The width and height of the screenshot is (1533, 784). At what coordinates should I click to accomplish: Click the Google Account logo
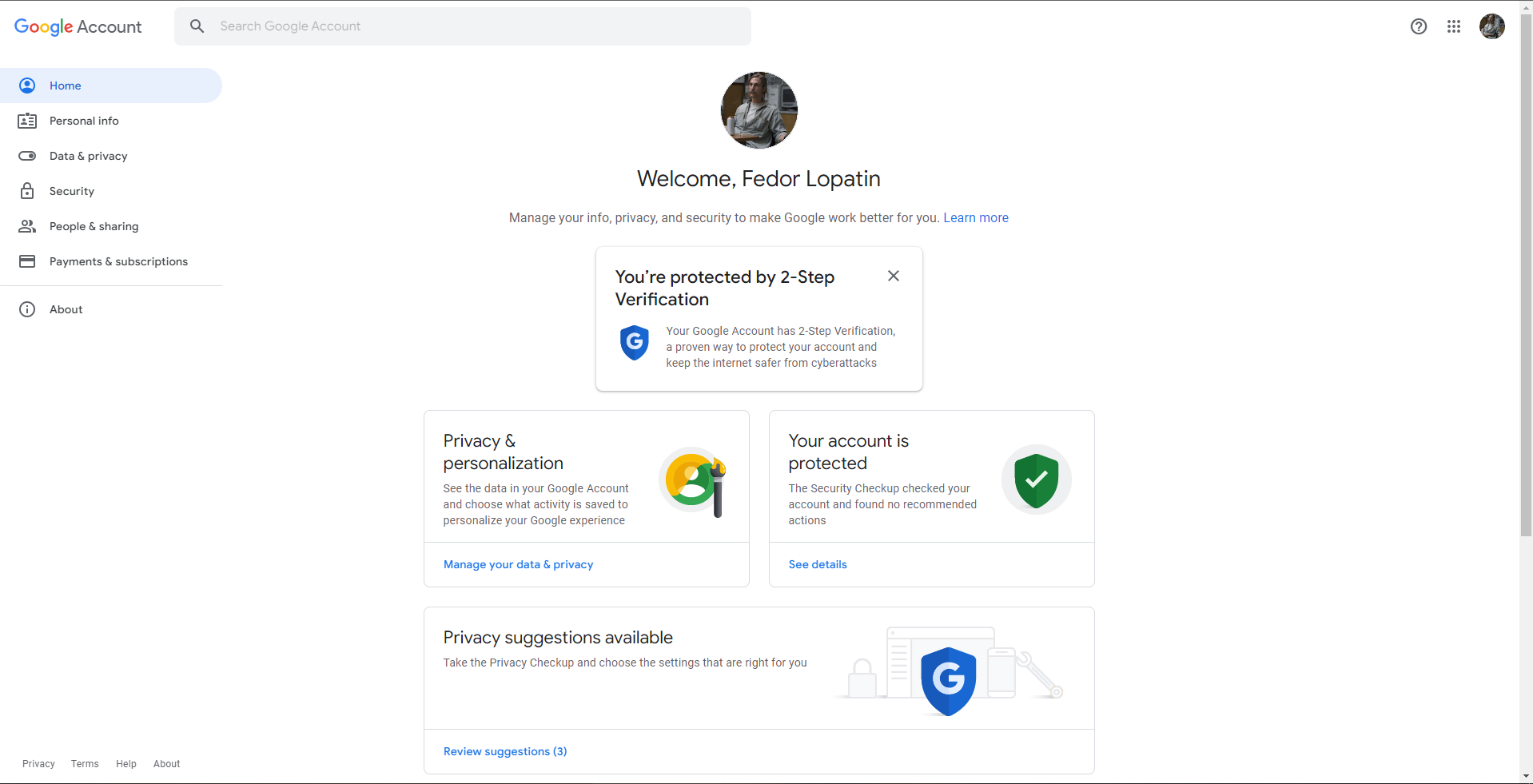pos(78,26)
